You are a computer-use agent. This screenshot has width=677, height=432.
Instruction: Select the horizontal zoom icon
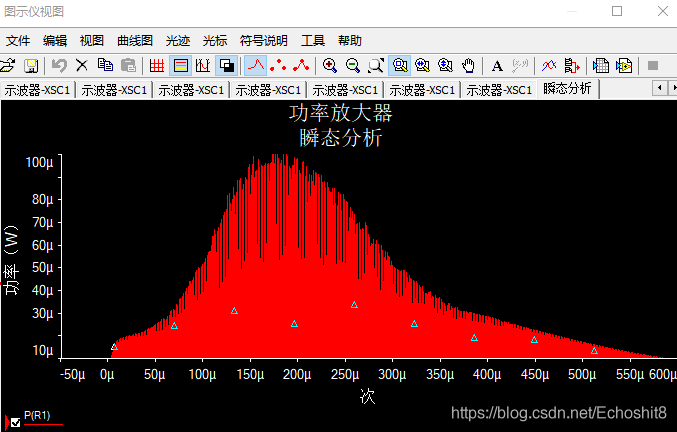click(x=422, y=66)
